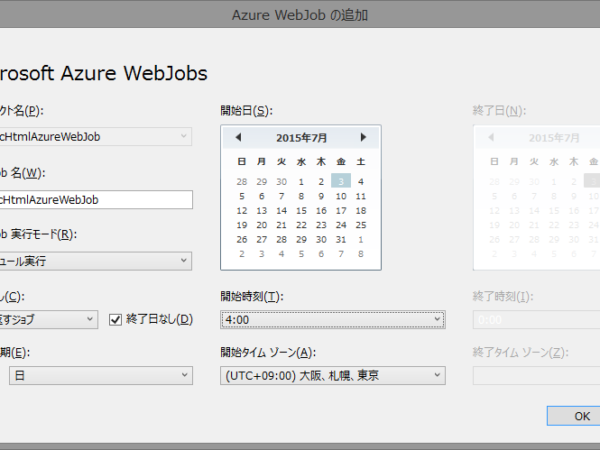Select July 7 in start date calendar

(281, 196)
